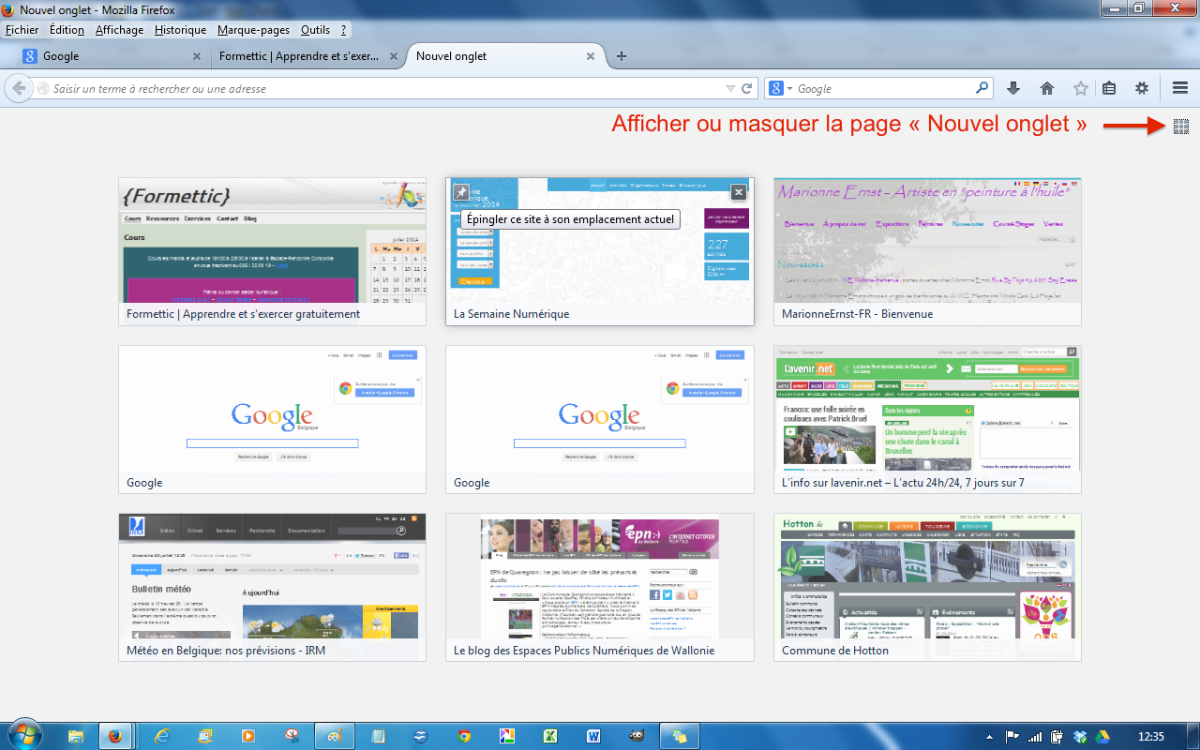Go to the Home page icon
This screenshot has height=750, width=1200.
point(1047,88)
